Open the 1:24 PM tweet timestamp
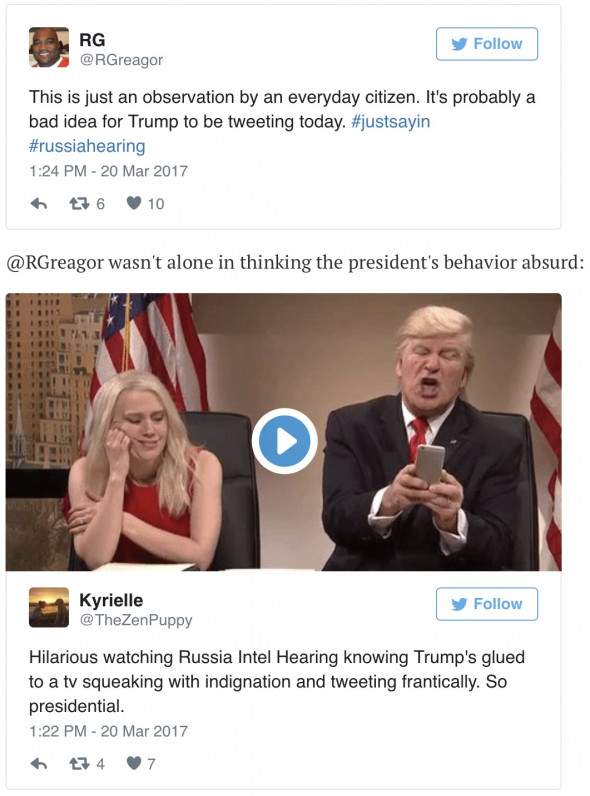The image size is (590, 796). coord(108,171)
